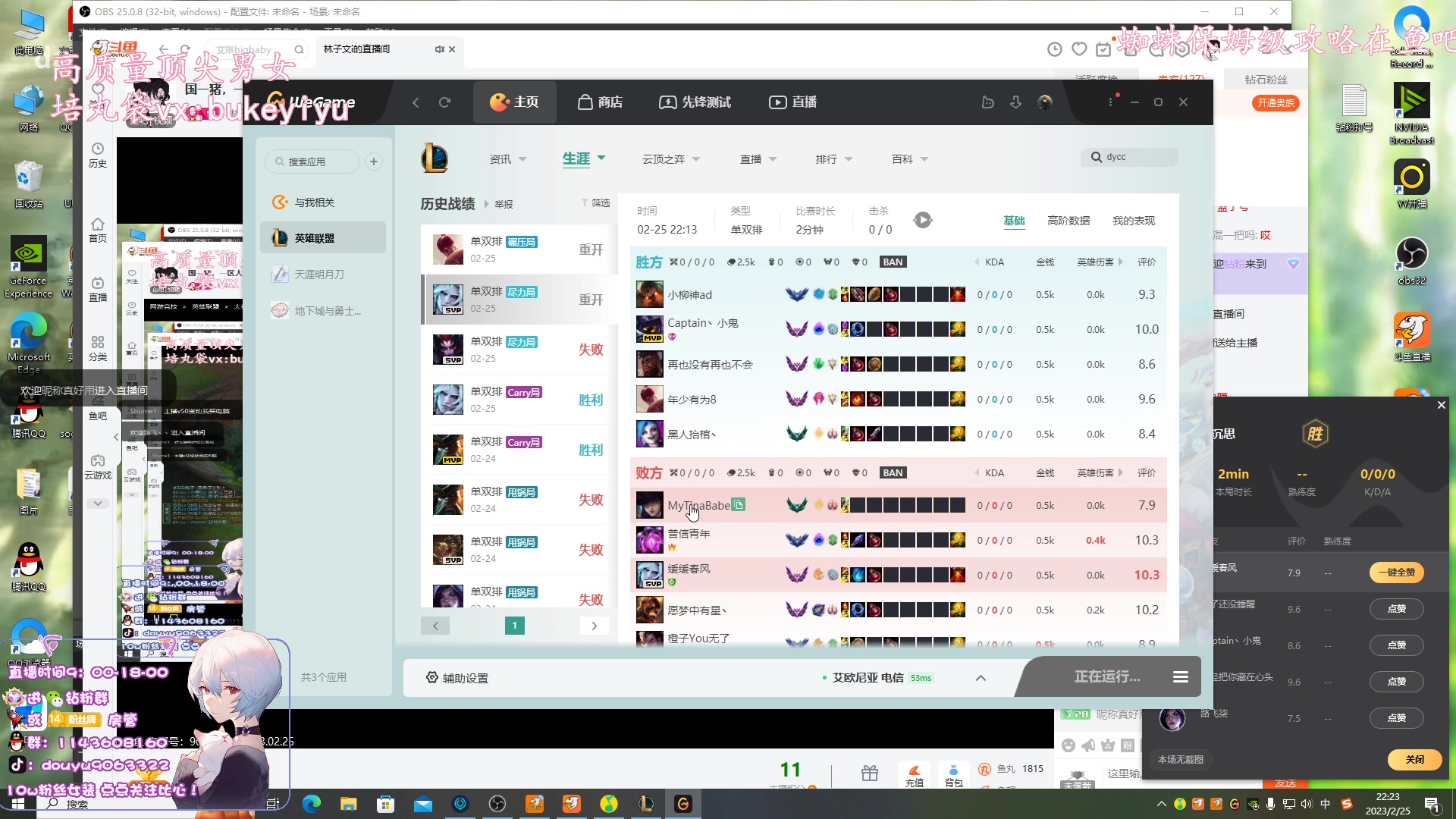Screen dimensions: 1456x819
Task: Go to next page of match history
Action: [595, 626]
